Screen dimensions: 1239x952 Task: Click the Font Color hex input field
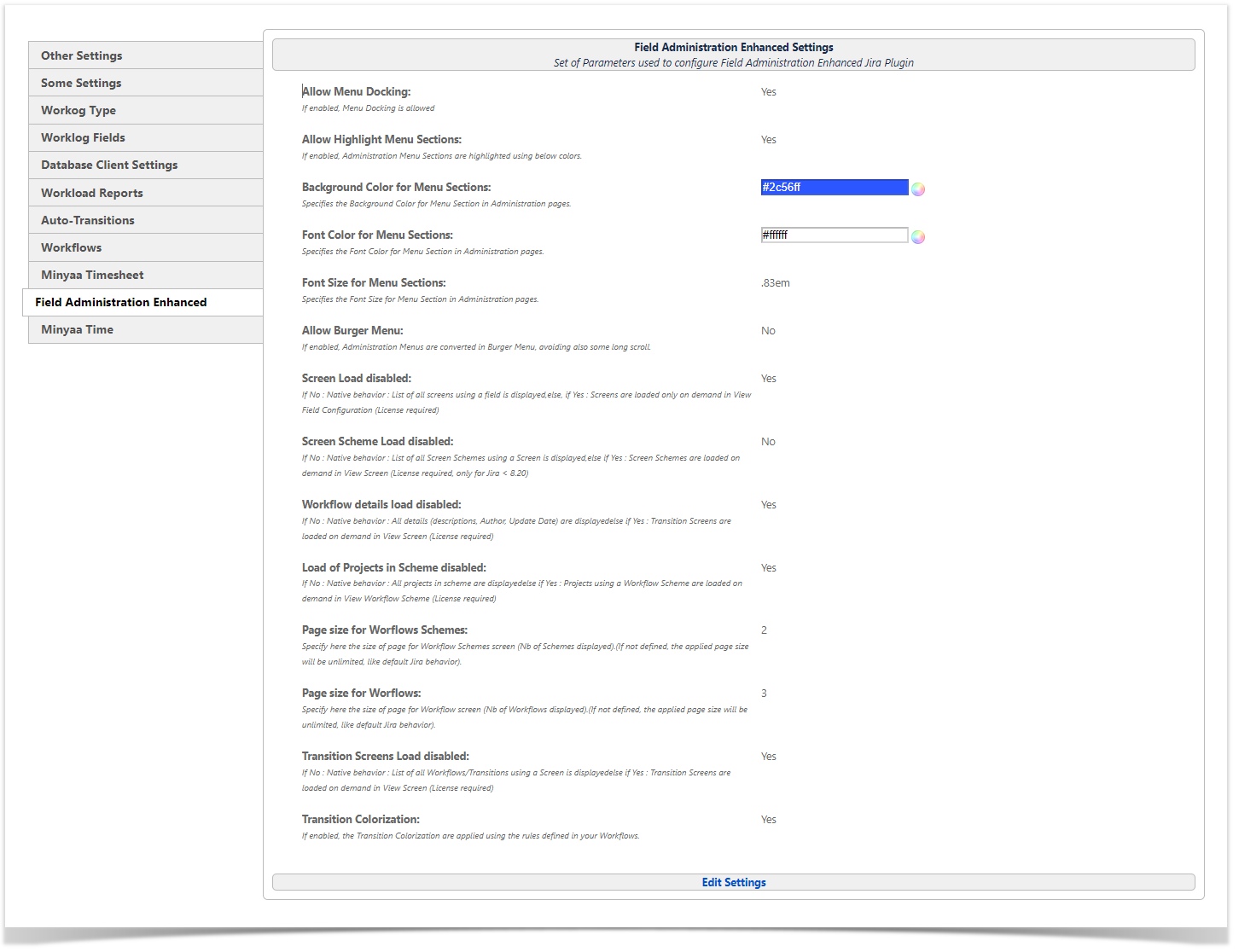click(834, 235)
